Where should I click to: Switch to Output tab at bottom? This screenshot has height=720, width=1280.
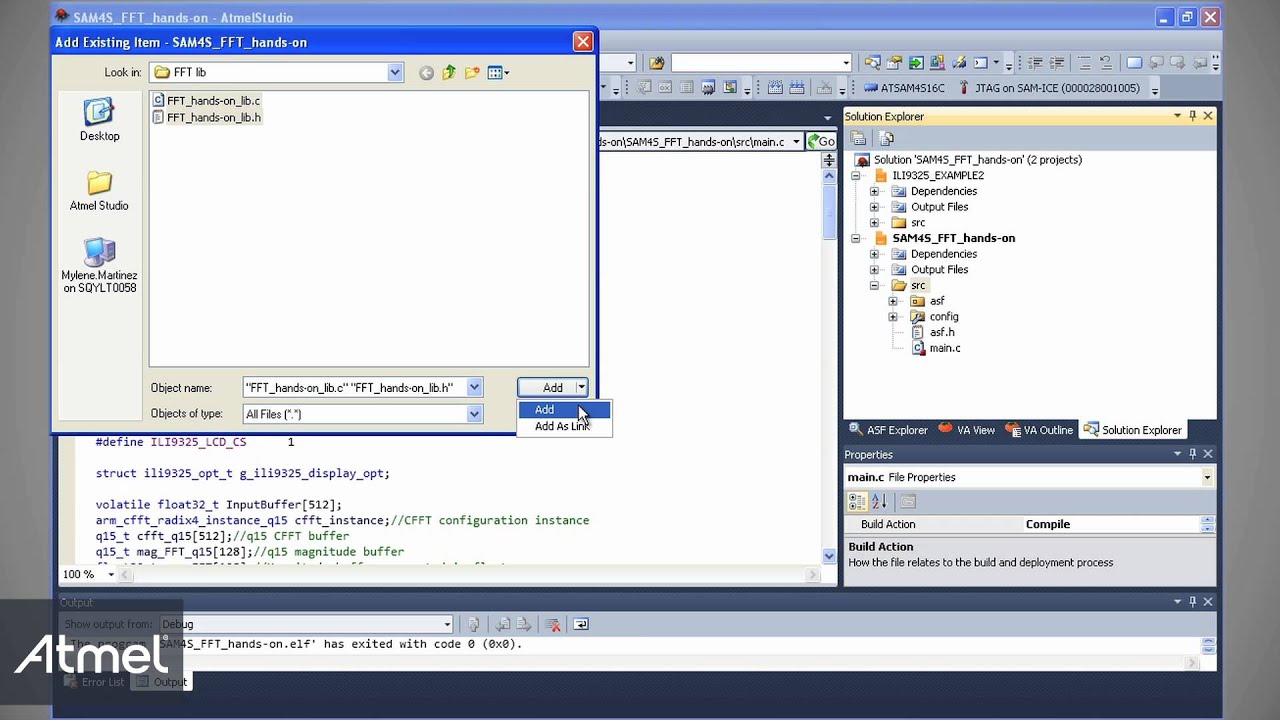pyautogui.click(x=161, y=682)
